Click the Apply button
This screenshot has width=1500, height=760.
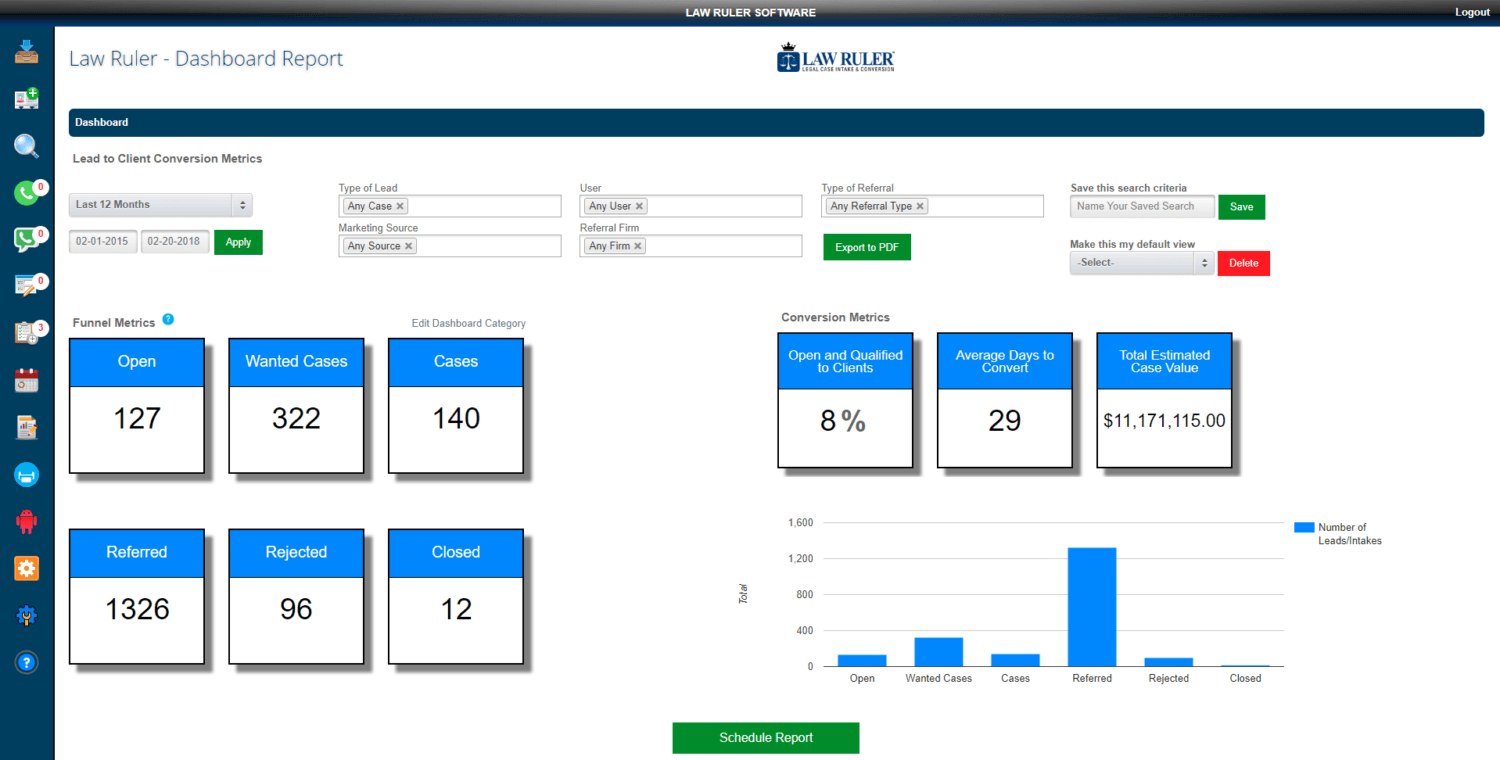[x=238, y=242]
